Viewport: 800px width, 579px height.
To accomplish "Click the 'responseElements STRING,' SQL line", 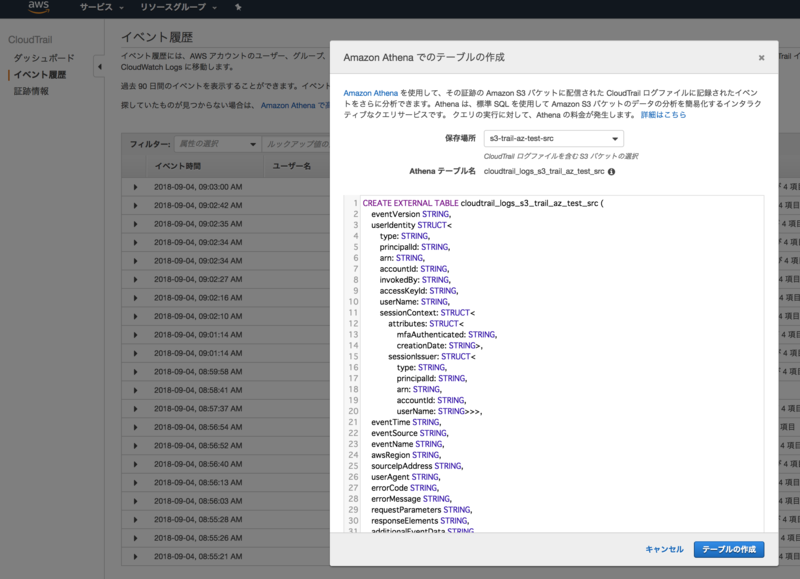I will click(x=420, y=521).
